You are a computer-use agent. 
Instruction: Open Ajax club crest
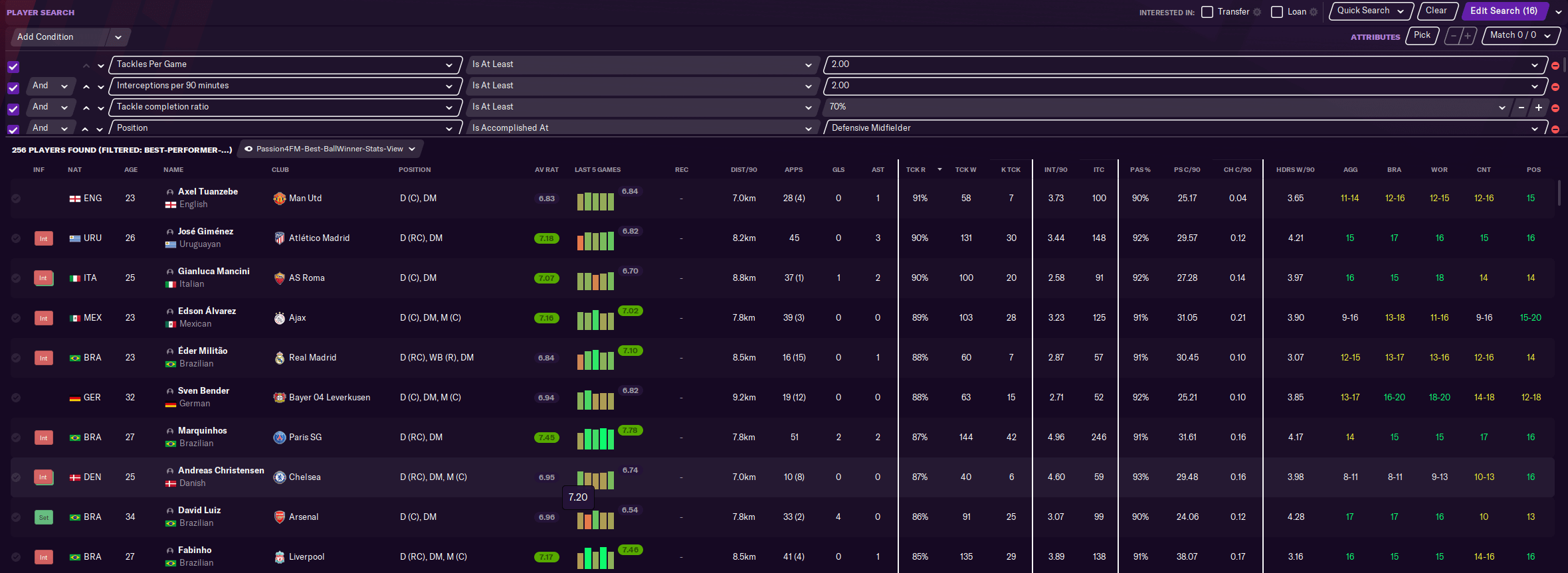pos(280,317)
